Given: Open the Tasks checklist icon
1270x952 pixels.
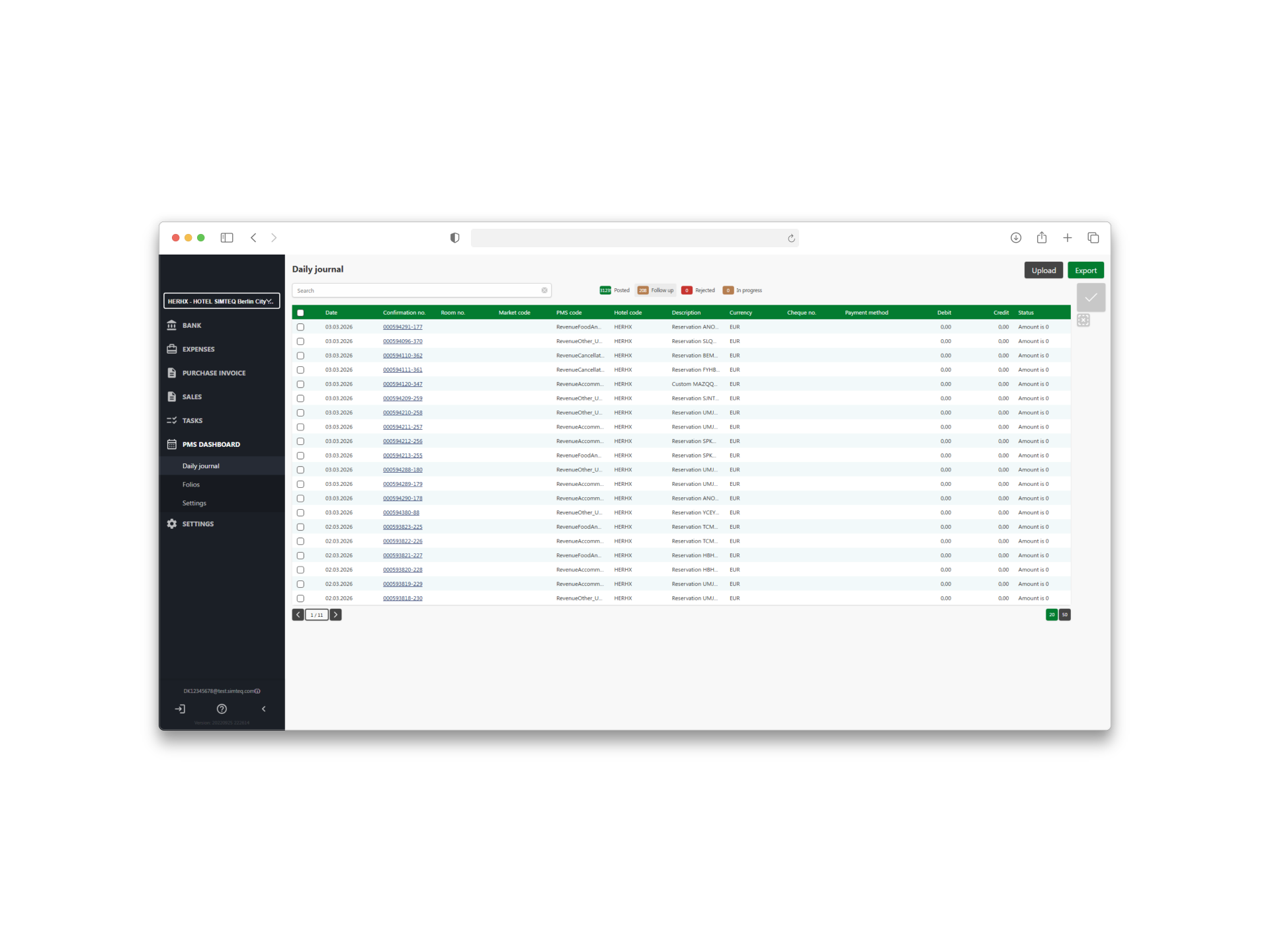Looking at the screenshot, I should 172,420.
